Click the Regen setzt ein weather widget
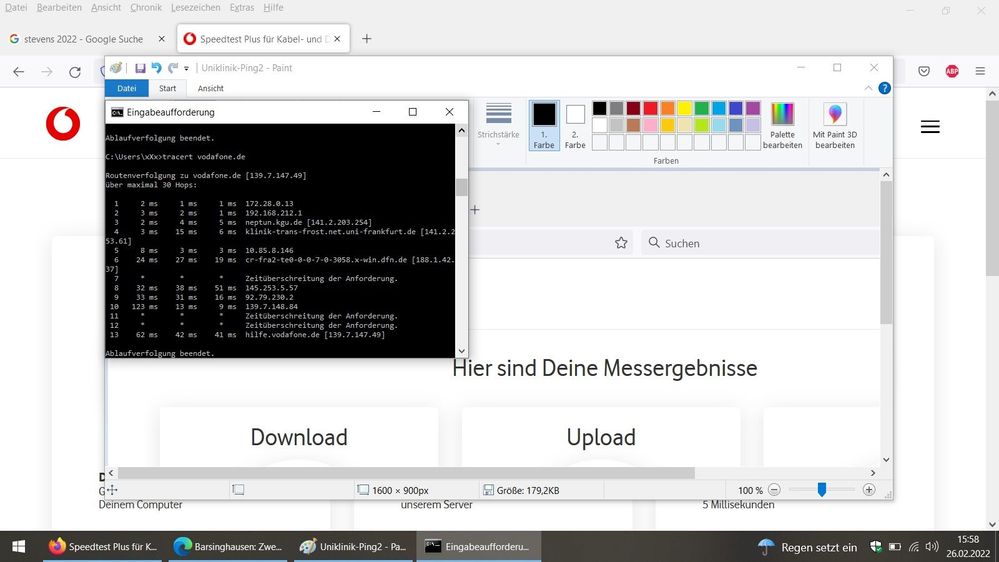 807,547
